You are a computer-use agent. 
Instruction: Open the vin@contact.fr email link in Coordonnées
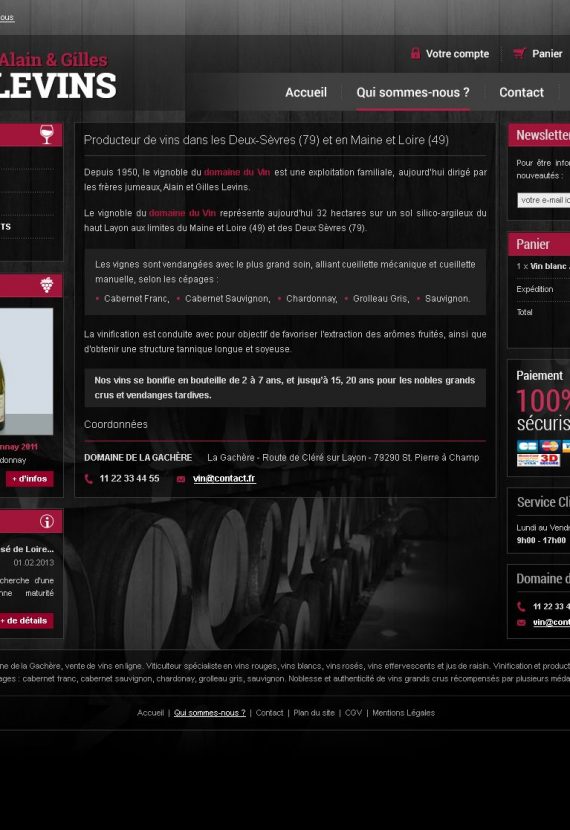(x=224, y=479)
